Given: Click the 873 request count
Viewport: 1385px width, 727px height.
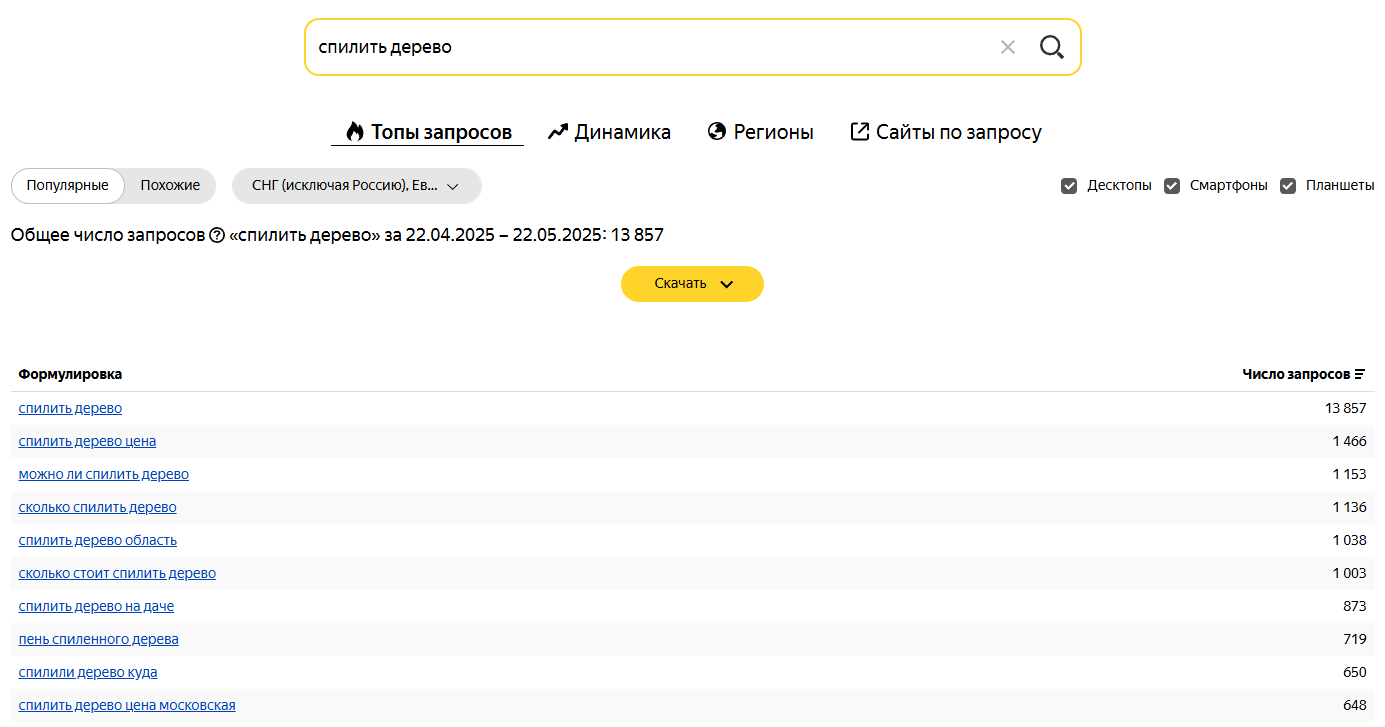Looking at the screenshot, I should (x=1354, y=606).
